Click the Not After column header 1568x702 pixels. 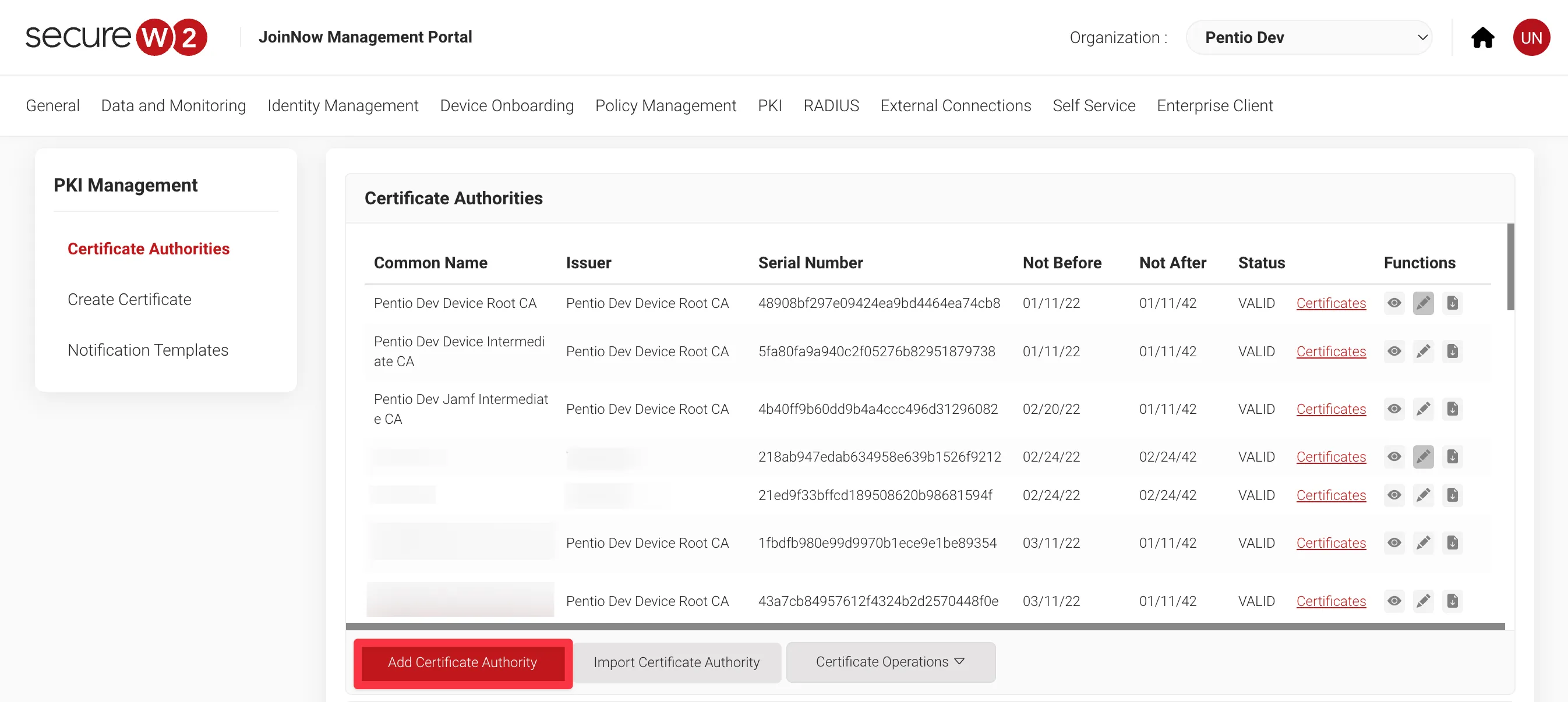pyautogui.click(x=1173, y=263)
